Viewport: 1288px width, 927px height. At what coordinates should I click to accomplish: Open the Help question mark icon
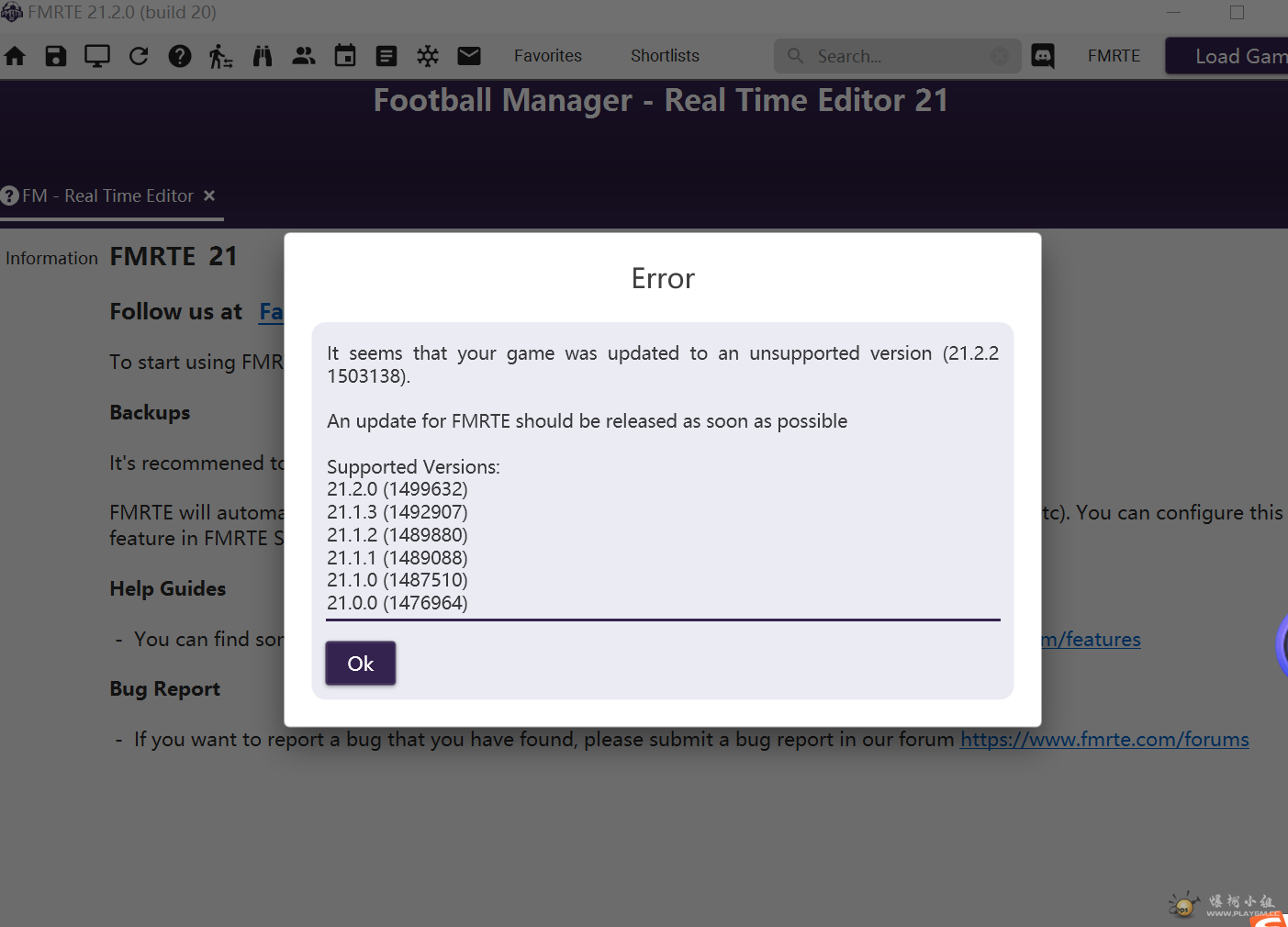[180, 56]
